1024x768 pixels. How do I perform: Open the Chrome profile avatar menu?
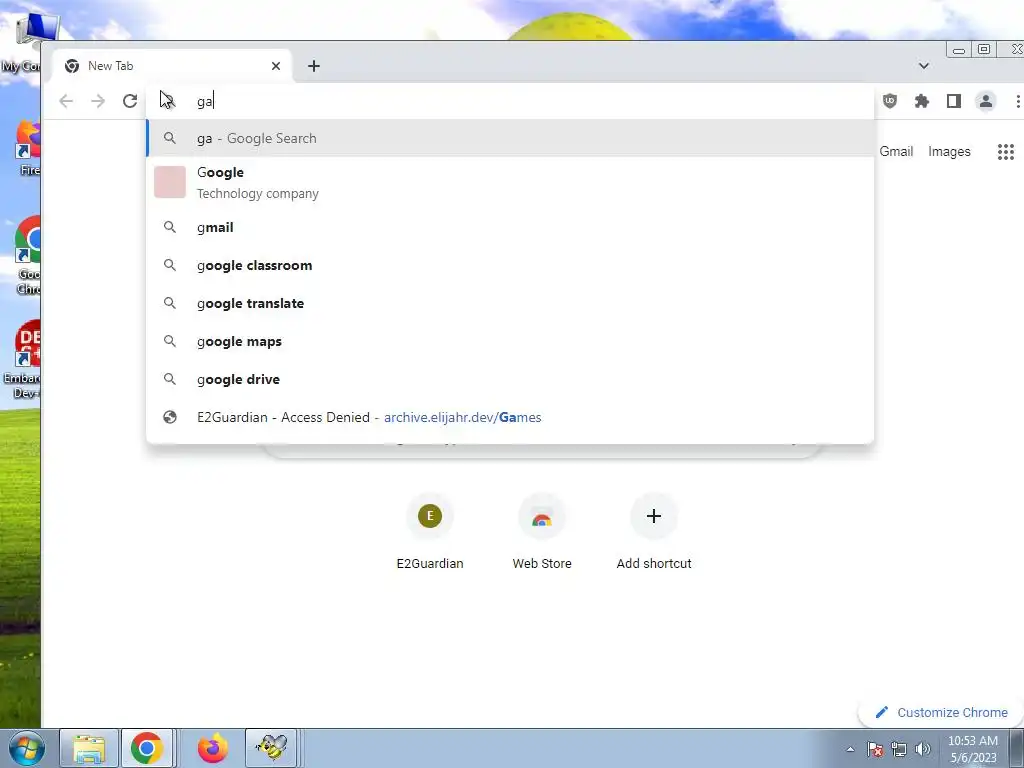tap(985, 101)
